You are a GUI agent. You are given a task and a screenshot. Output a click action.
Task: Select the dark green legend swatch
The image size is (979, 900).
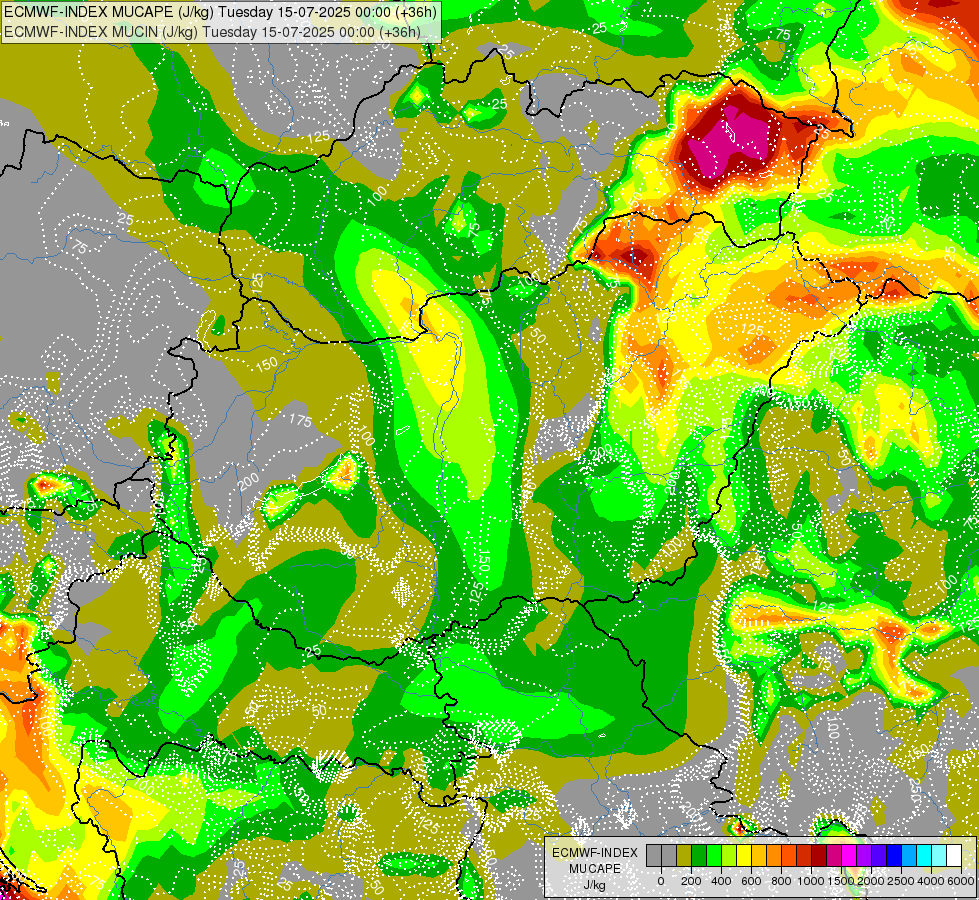point(699,855)
